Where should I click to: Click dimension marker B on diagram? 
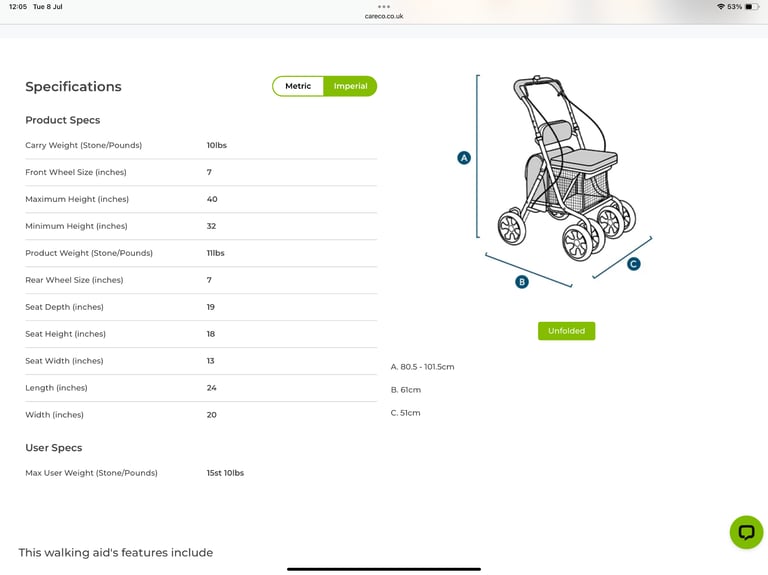(x=522, y=282)
